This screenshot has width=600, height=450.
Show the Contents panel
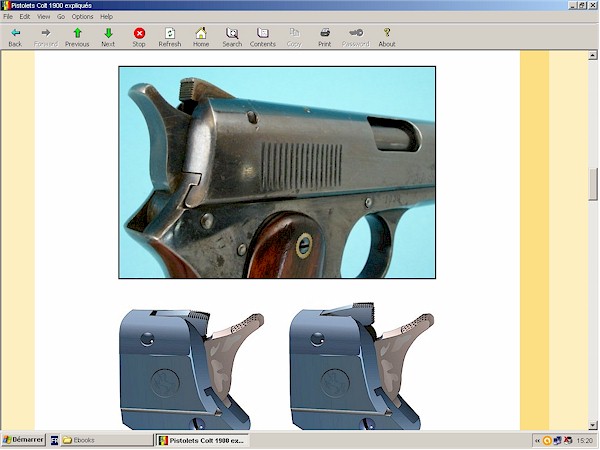[263, 38]
